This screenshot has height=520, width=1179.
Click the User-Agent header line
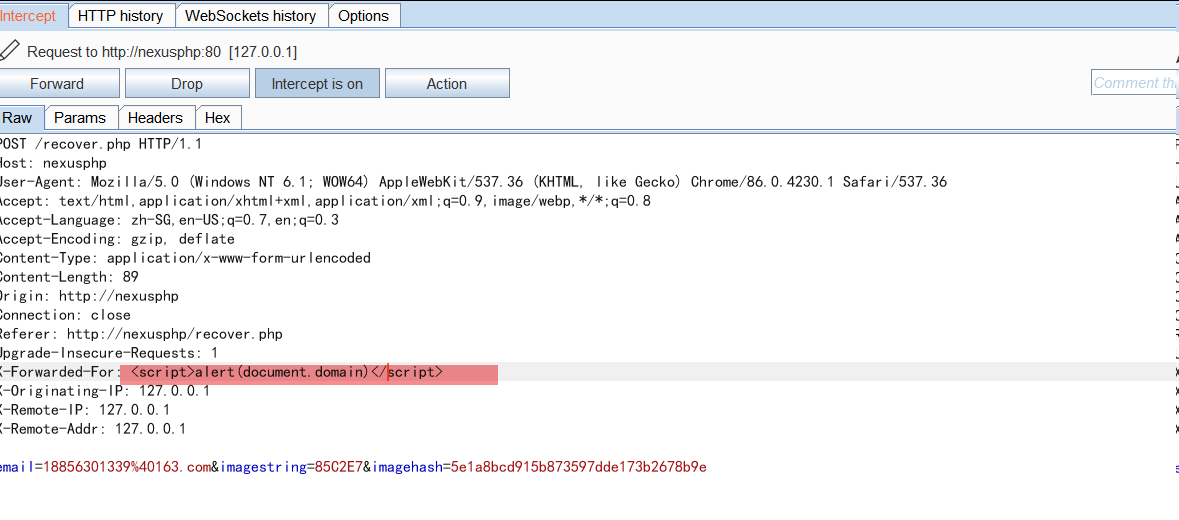pyautogui.click(x=472, y=182)
